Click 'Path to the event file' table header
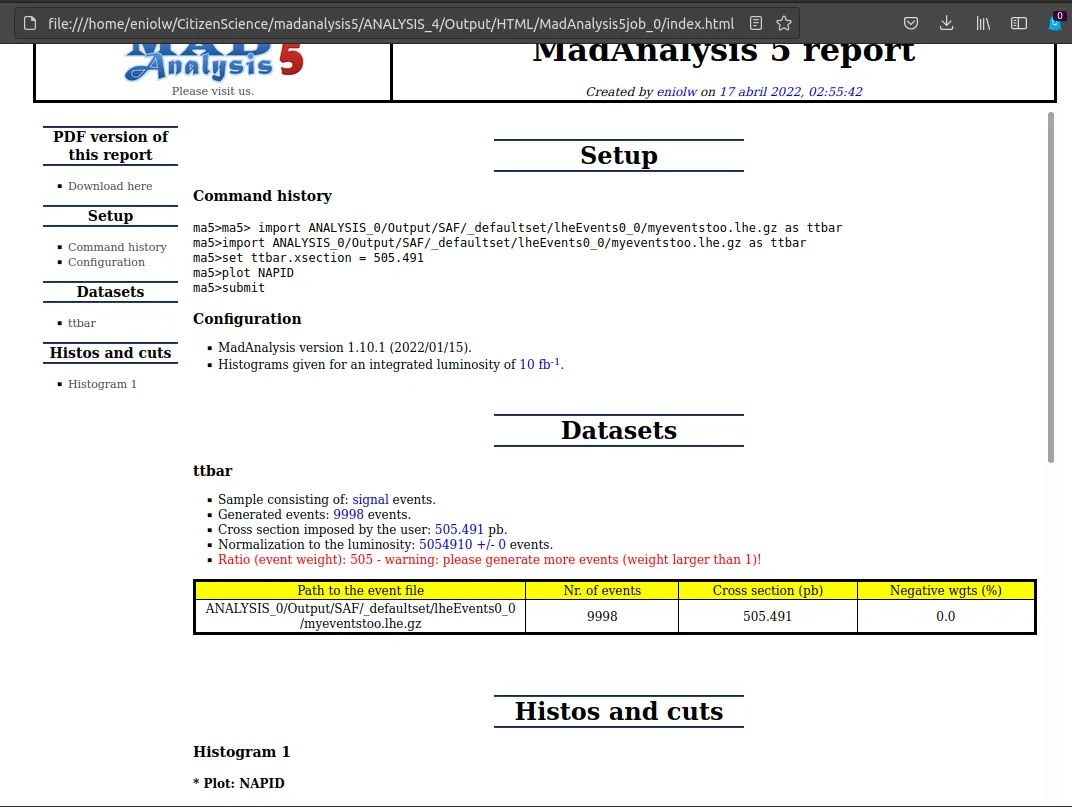1072x807 pixels. click(360, 590)
